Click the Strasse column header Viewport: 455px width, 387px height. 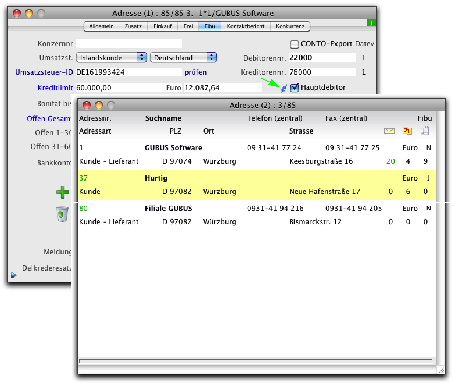click(301, 131)
